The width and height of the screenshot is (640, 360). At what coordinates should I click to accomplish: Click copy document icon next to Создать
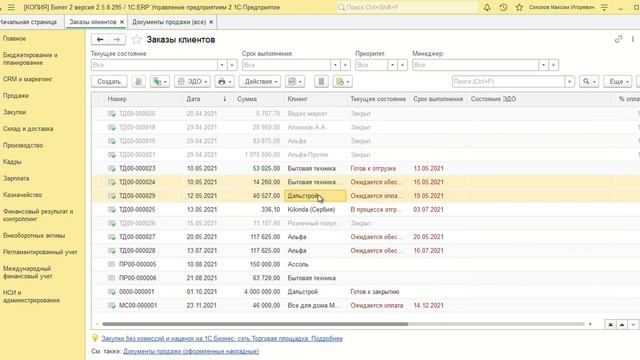point(138,82)
